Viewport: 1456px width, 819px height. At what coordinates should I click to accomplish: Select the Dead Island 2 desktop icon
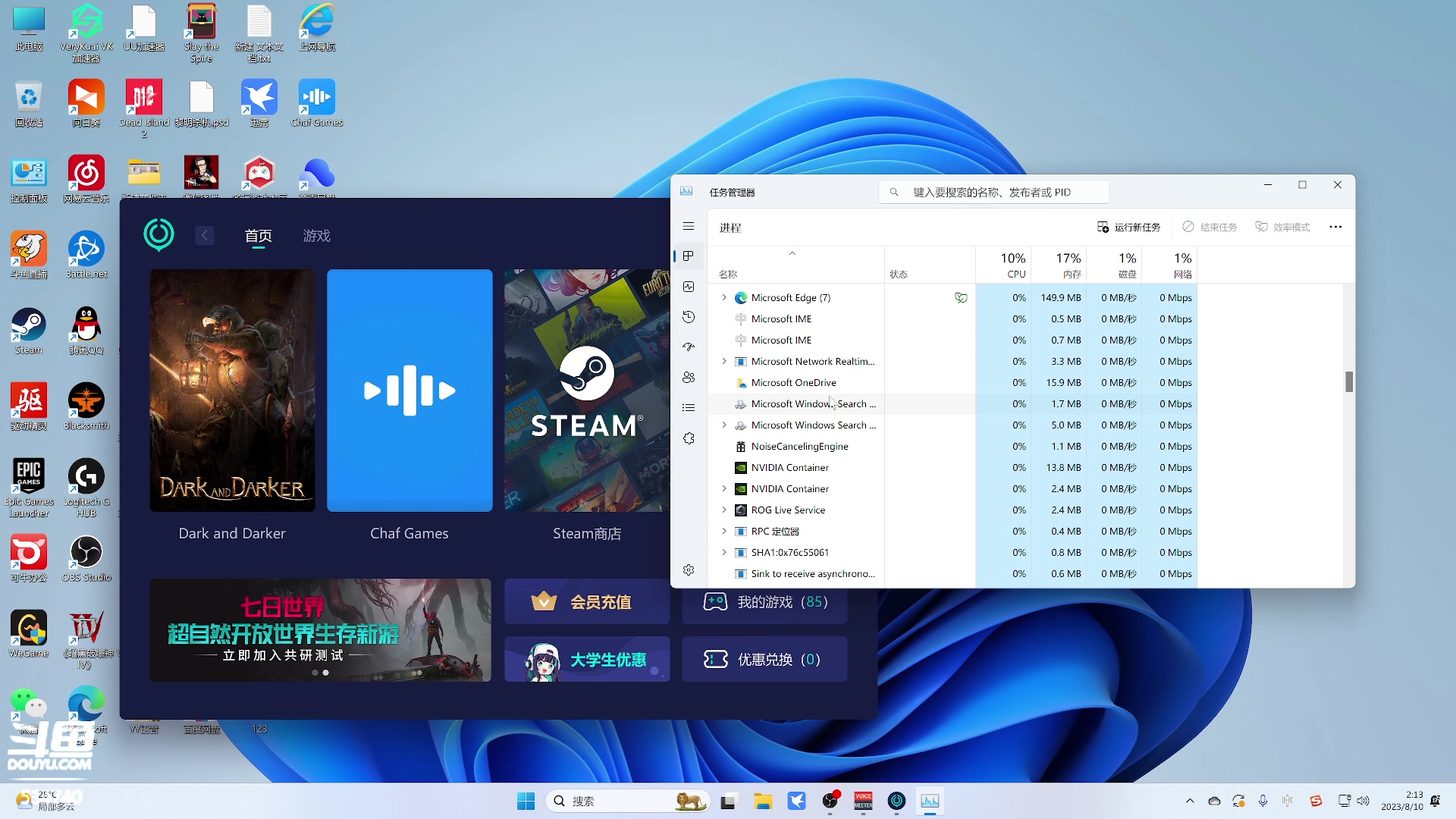[x=144, y=109]
